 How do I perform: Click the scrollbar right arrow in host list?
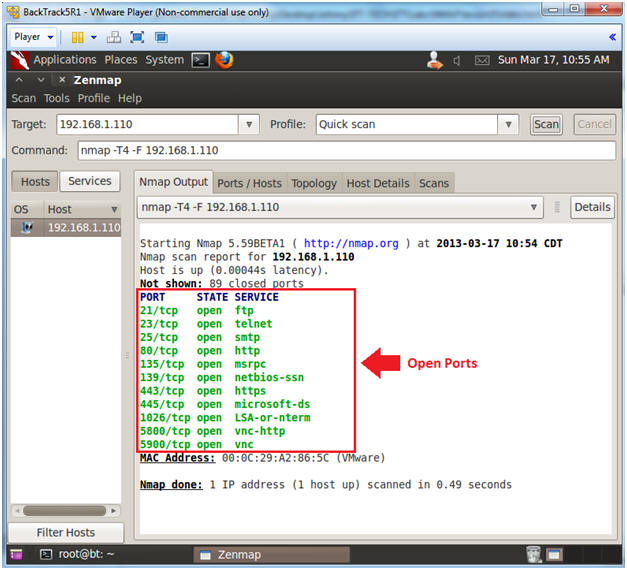[x=114, y=511]
